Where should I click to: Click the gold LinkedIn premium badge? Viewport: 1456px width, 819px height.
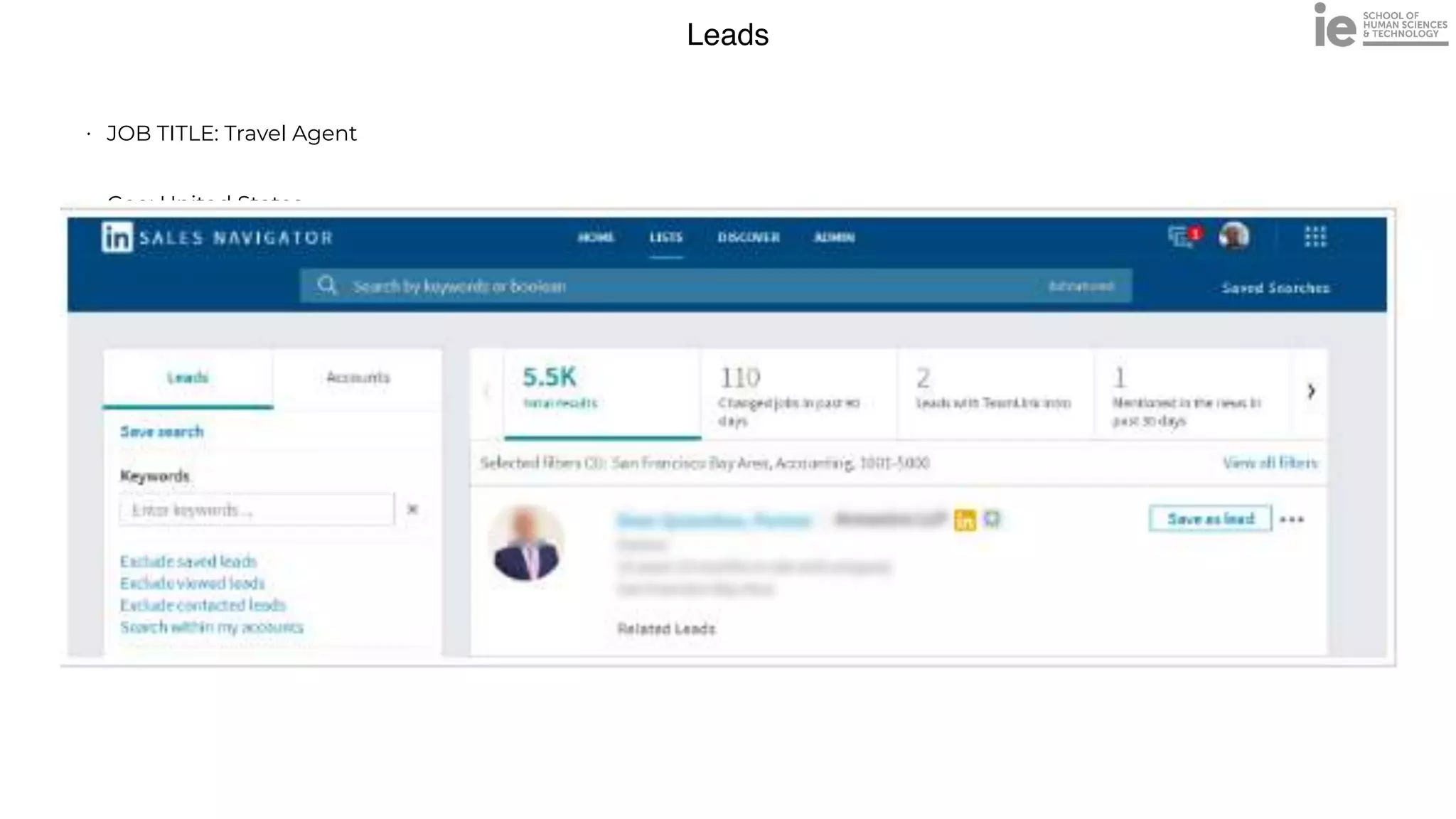[965, 520]
